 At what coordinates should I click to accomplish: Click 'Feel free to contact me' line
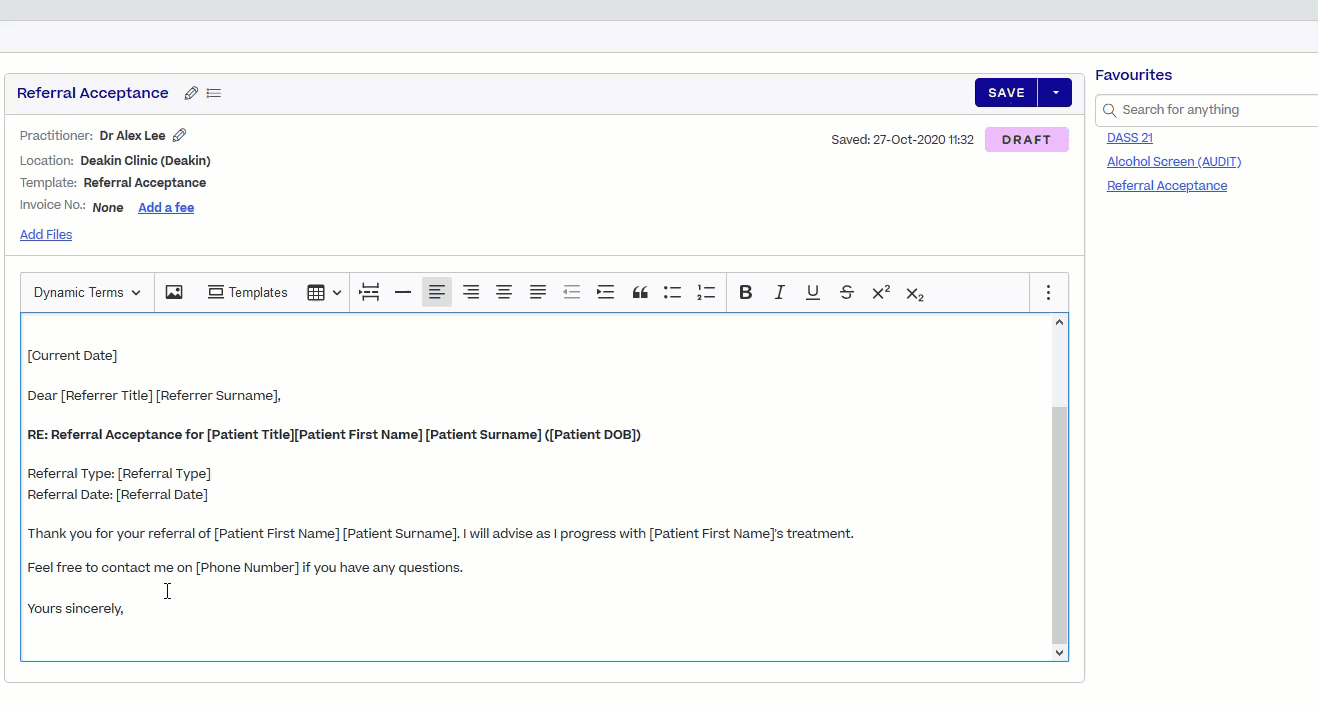(x=245, y=568)
